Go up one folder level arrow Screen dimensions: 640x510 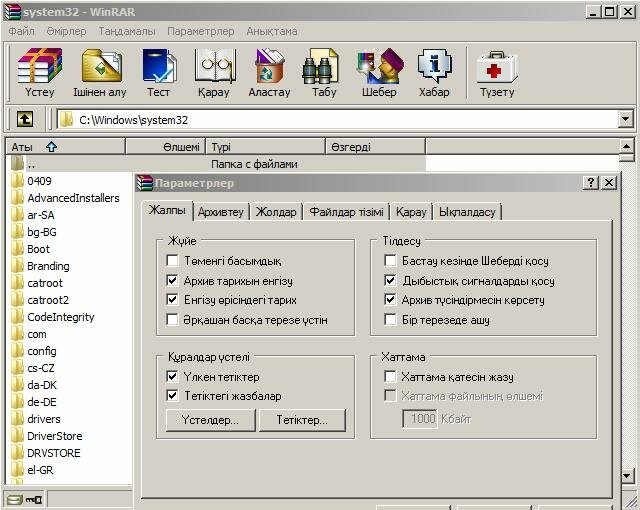[x=24, y=120]
